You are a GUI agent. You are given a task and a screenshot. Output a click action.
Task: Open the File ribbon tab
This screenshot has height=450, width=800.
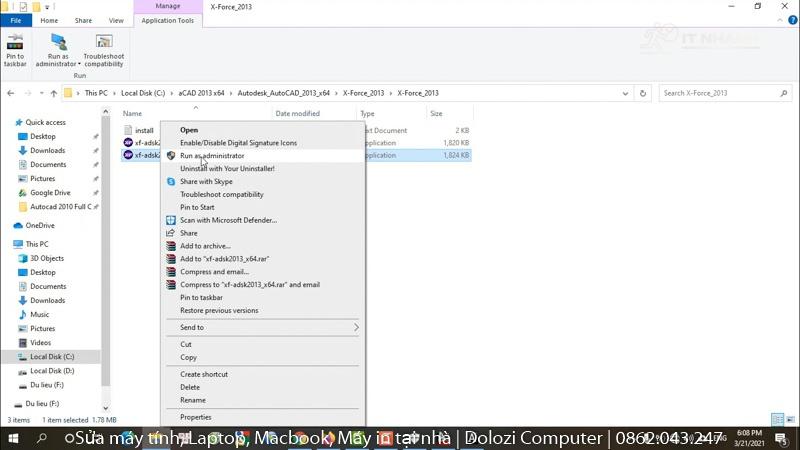click(16, 20)
